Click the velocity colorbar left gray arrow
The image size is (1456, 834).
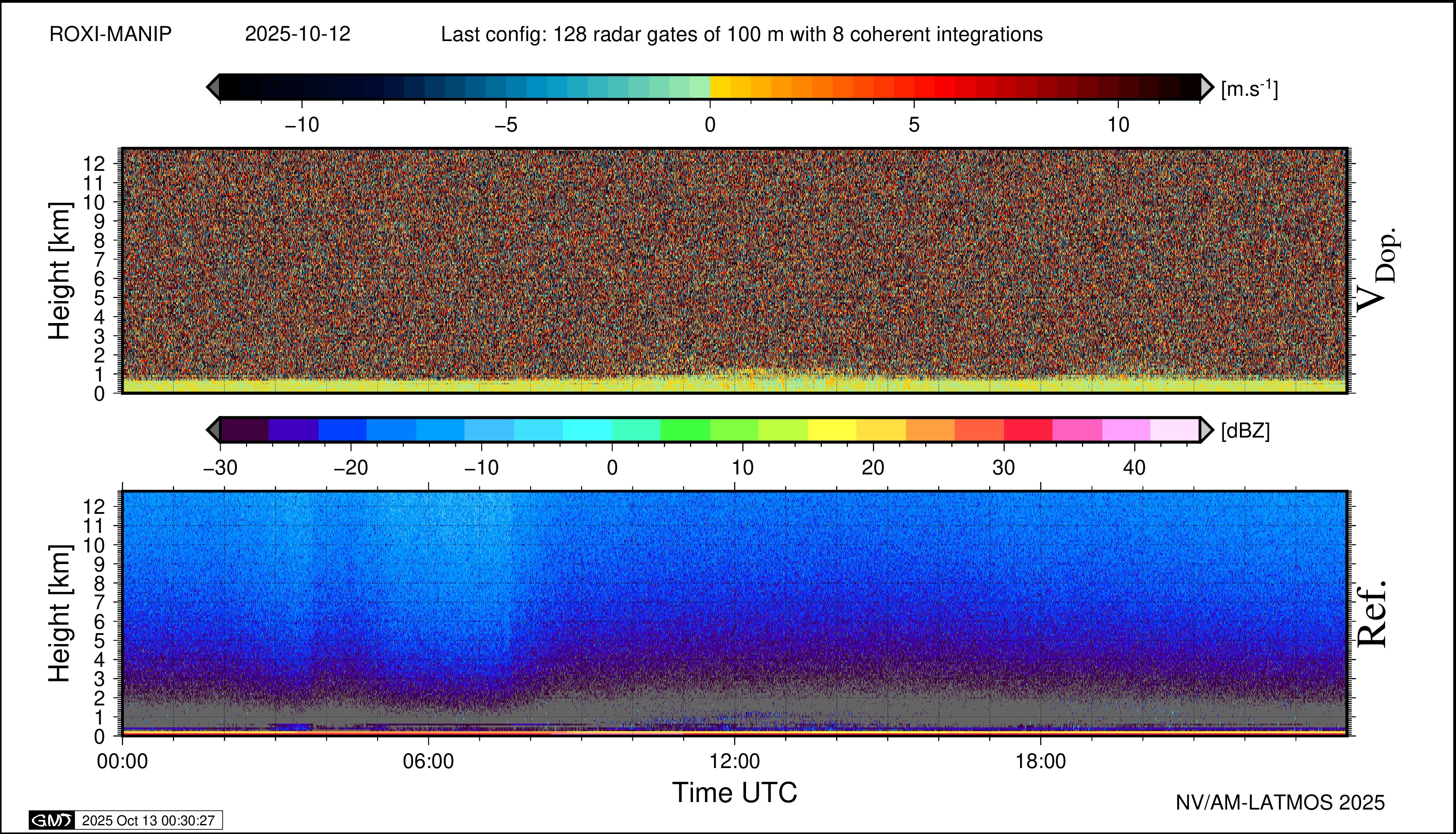[x=213, y=87]
